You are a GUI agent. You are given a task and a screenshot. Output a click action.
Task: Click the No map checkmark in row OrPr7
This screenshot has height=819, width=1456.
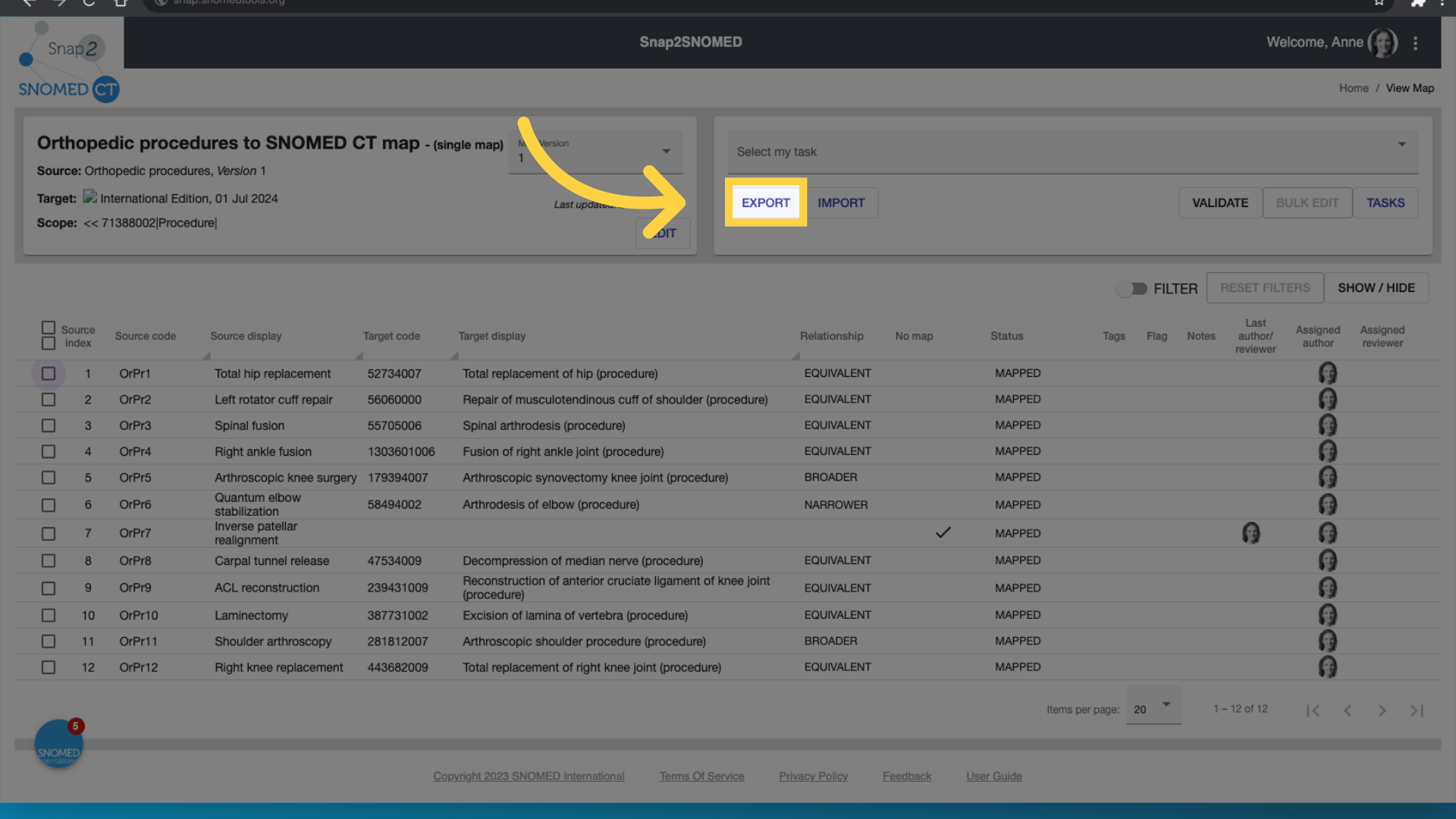click(x=943, y=532)
